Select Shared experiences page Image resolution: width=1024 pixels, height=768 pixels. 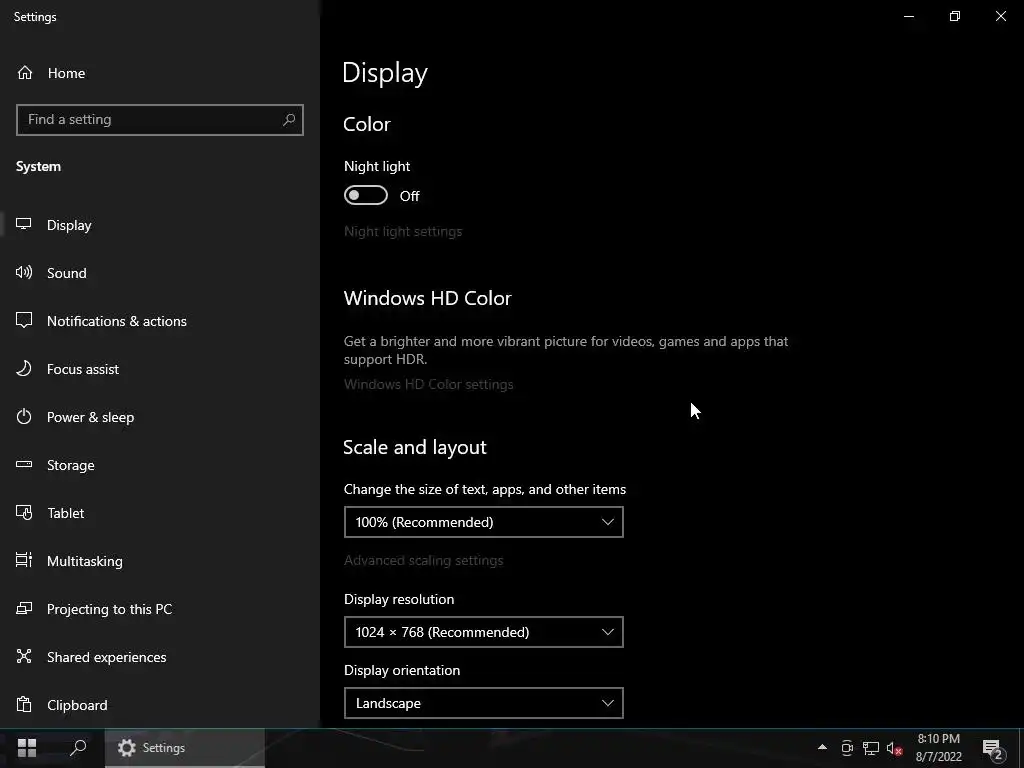tap(106, 657)
